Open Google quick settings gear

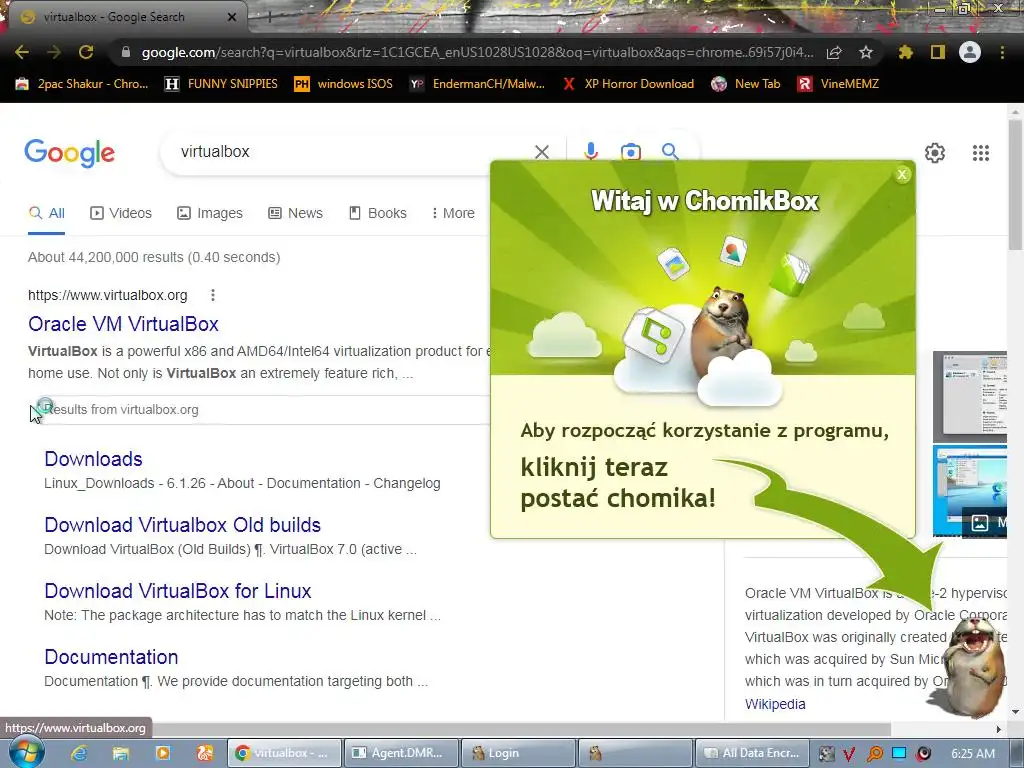click(935, 153)
